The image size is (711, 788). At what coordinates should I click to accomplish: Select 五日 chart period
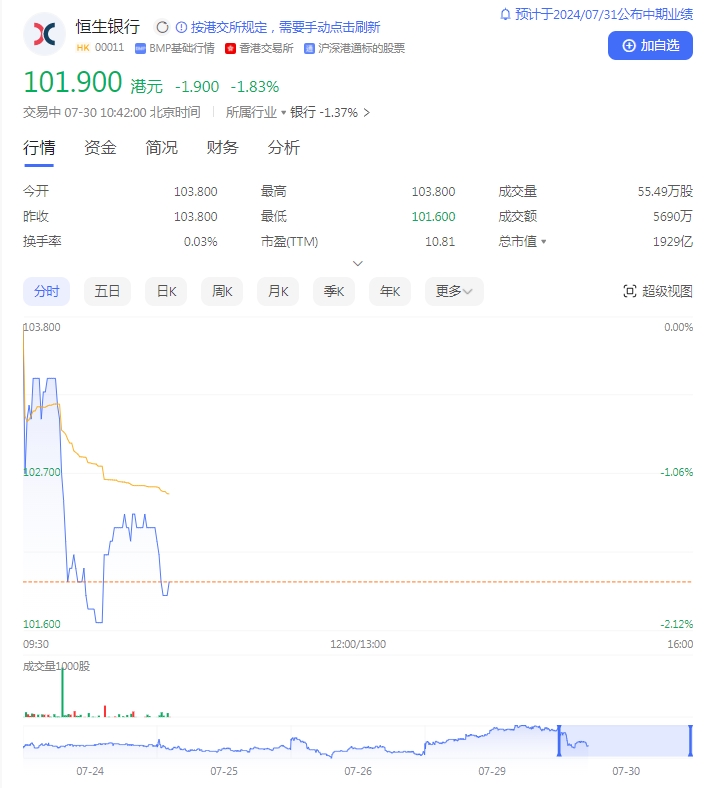pos(107,291)
